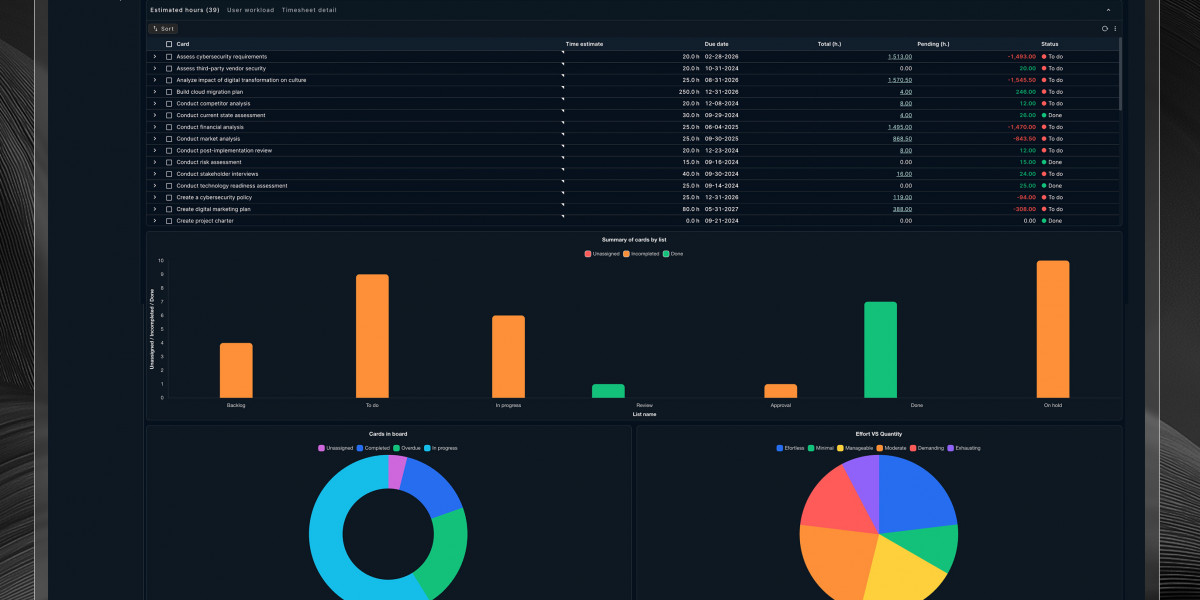Viewport: 1200px width, 600px height.
Task: Tick the checkbox for Build cloud migration plan
Action: pos(169,92)
